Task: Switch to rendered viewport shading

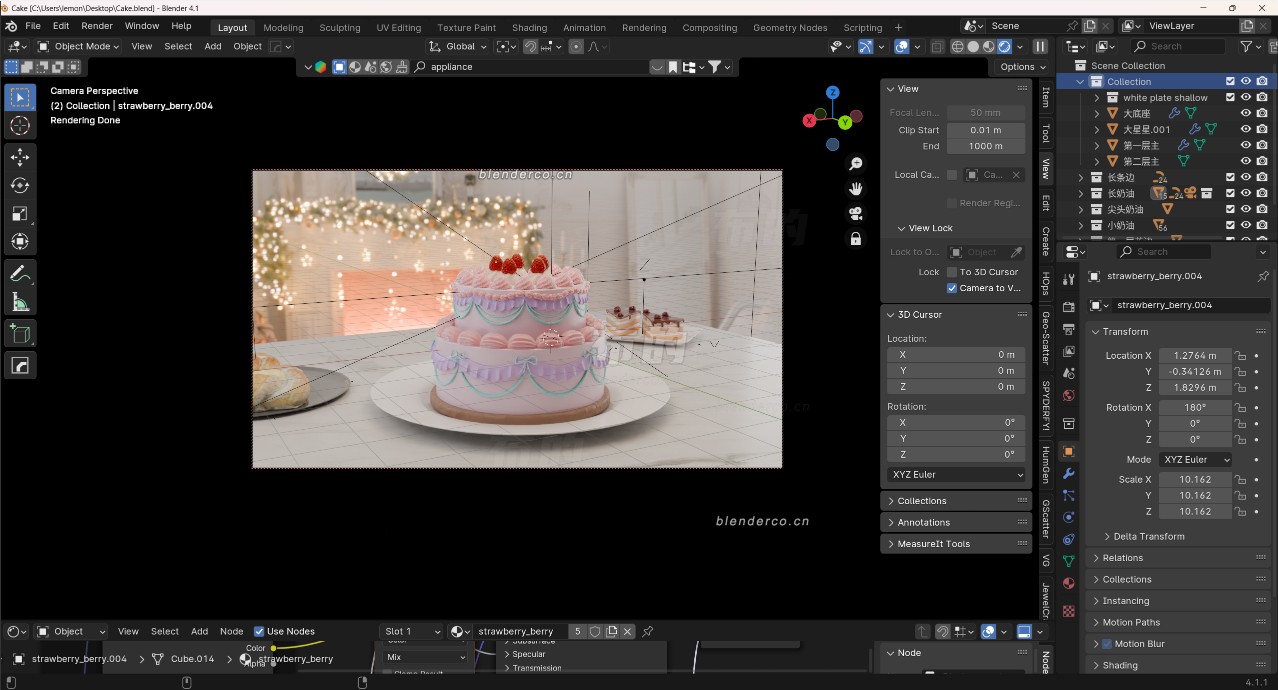Action: tap(1005, 46)
